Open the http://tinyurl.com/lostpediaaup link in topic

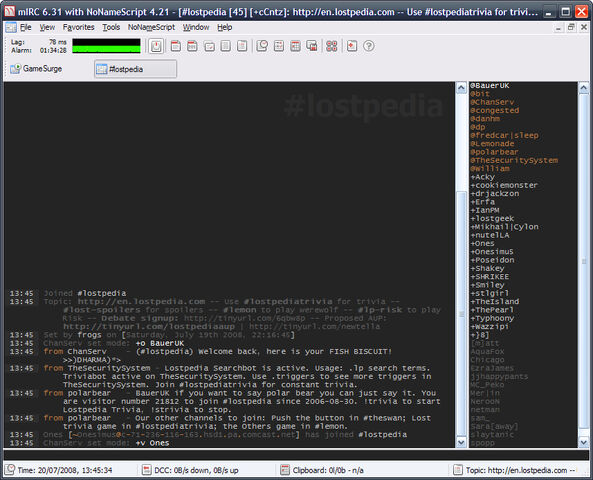click(149, 327)
